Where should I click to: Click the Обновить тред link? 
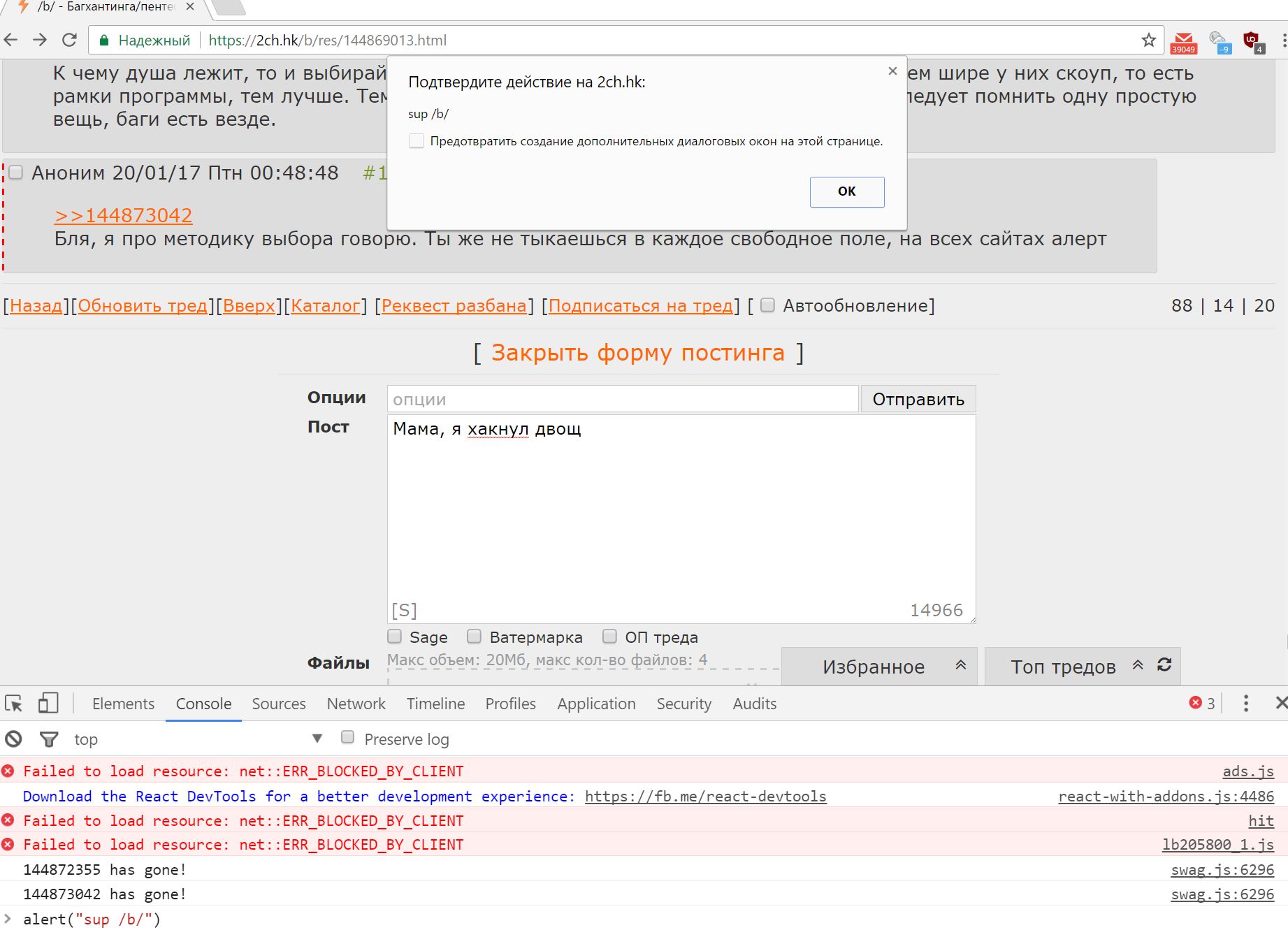point(143,305)
